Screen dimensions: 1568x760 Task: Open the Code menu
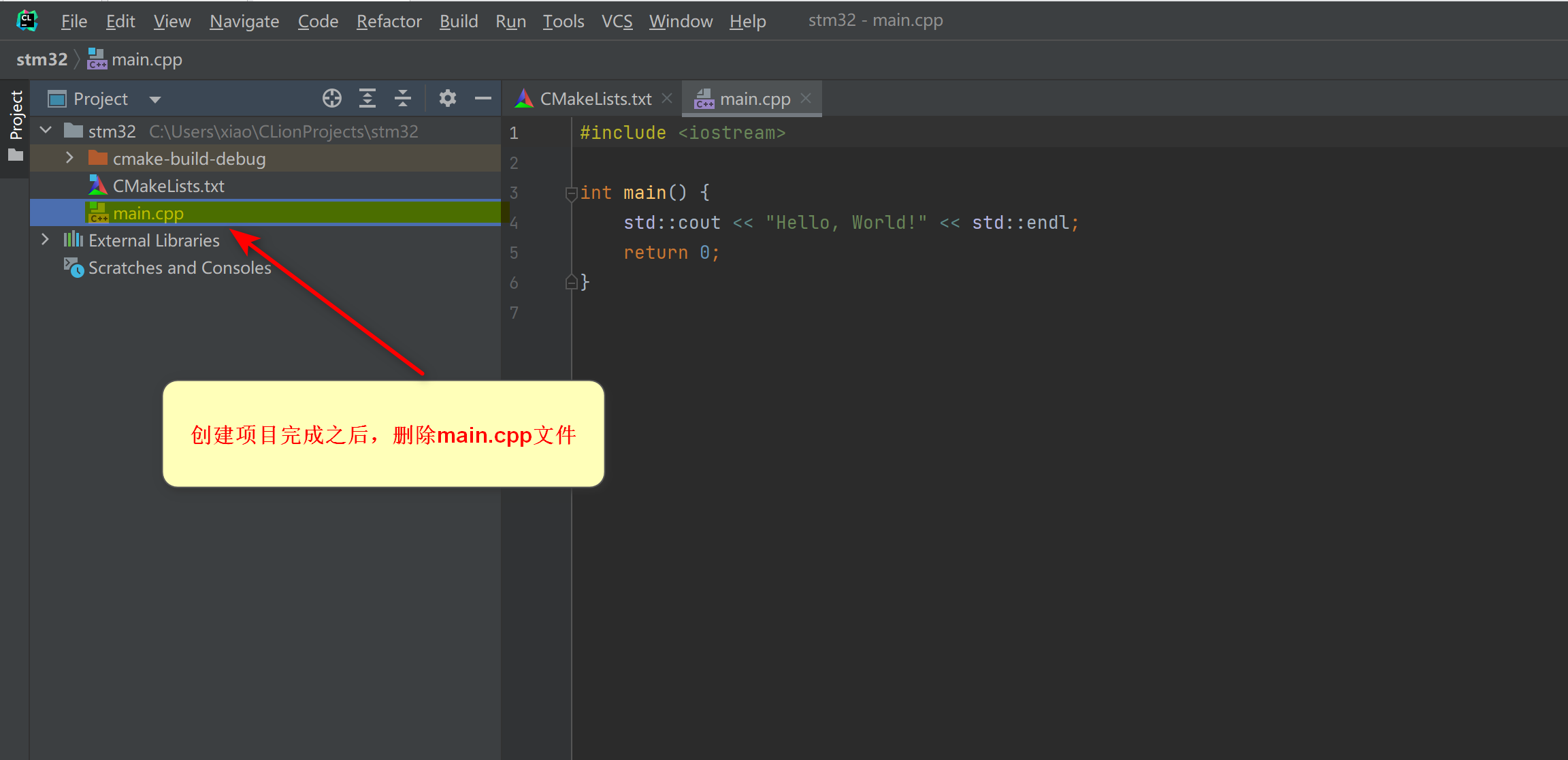pyautogui.click(x=318, y=21)
